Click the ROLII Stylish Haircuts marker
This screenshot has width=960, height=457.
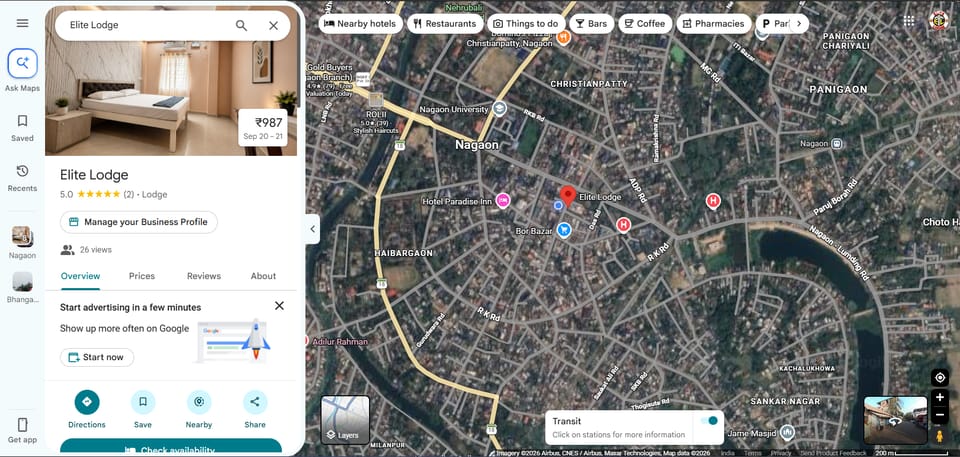tap(375, 100)
